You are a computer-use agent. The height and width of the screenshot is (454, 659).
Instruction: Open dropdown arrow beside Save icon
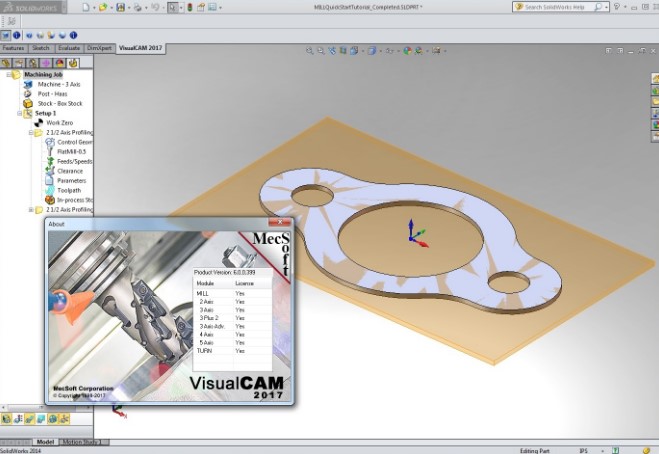point(129,8)
